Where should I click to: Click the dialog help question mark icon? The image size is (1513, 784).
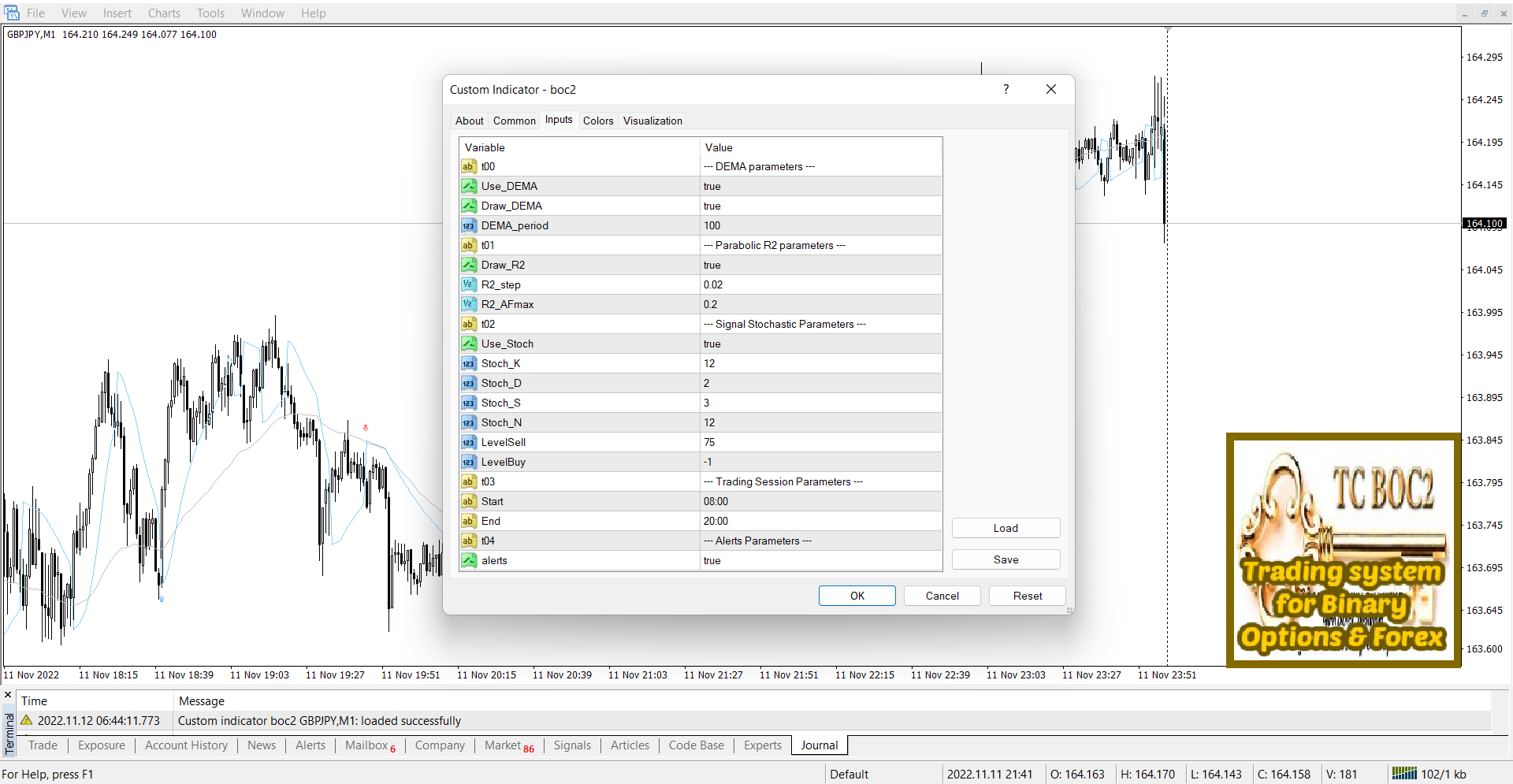[x=1006, y=90]
